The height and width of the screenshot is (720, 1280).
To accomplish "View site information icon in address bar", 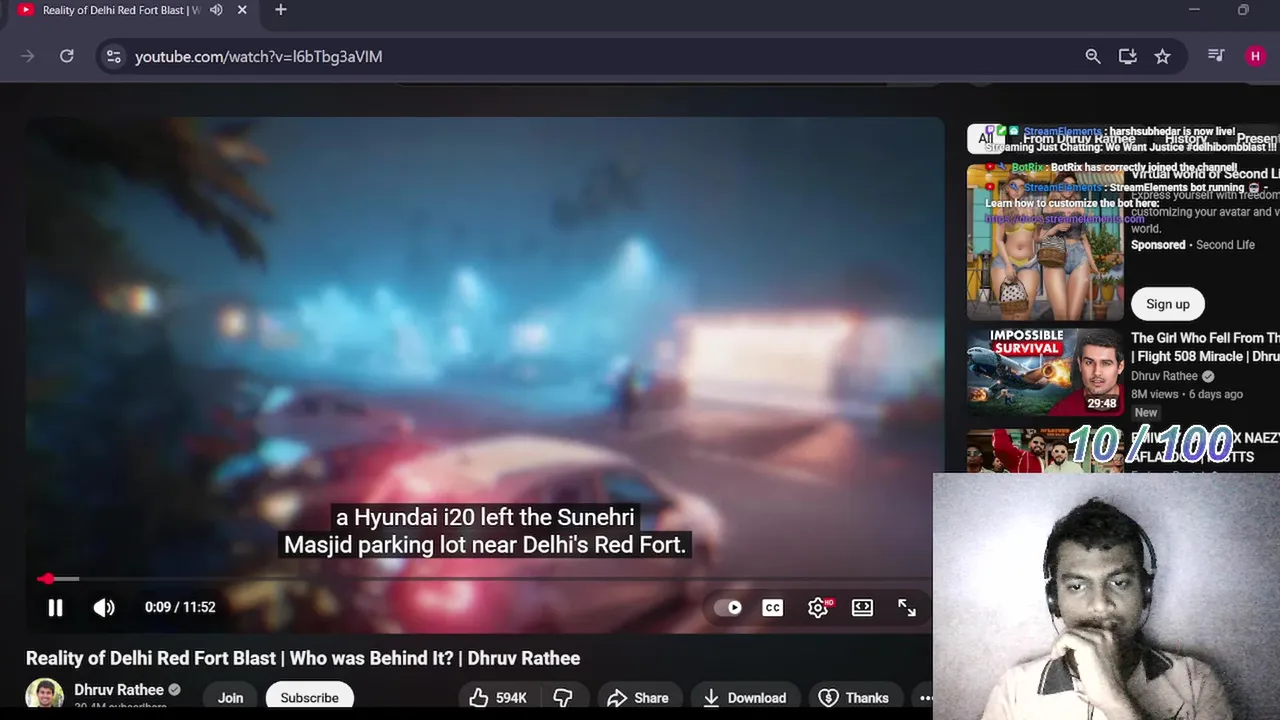I will [114, 56].
